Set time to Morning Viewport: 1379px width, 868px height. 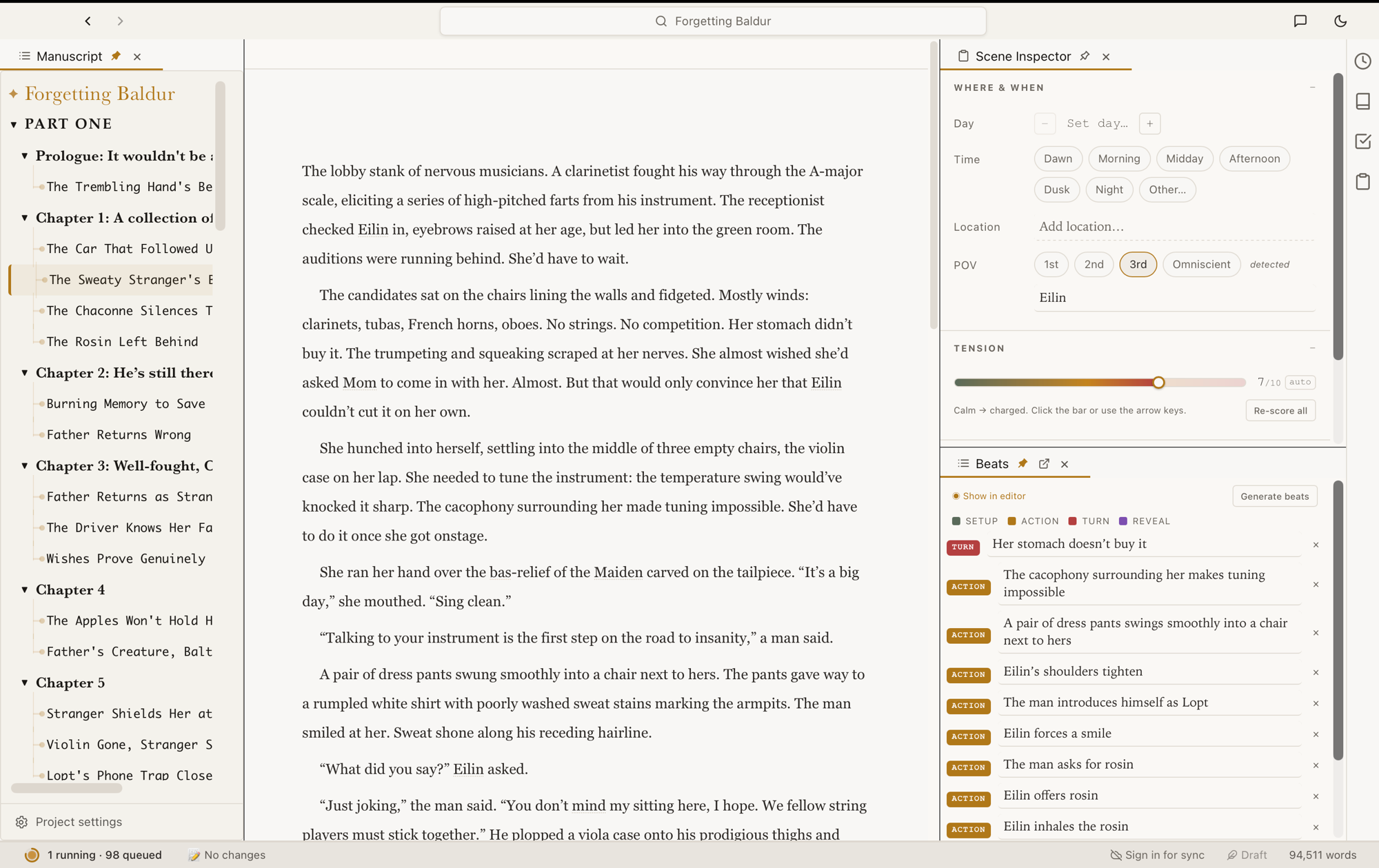click(1118, 159)
